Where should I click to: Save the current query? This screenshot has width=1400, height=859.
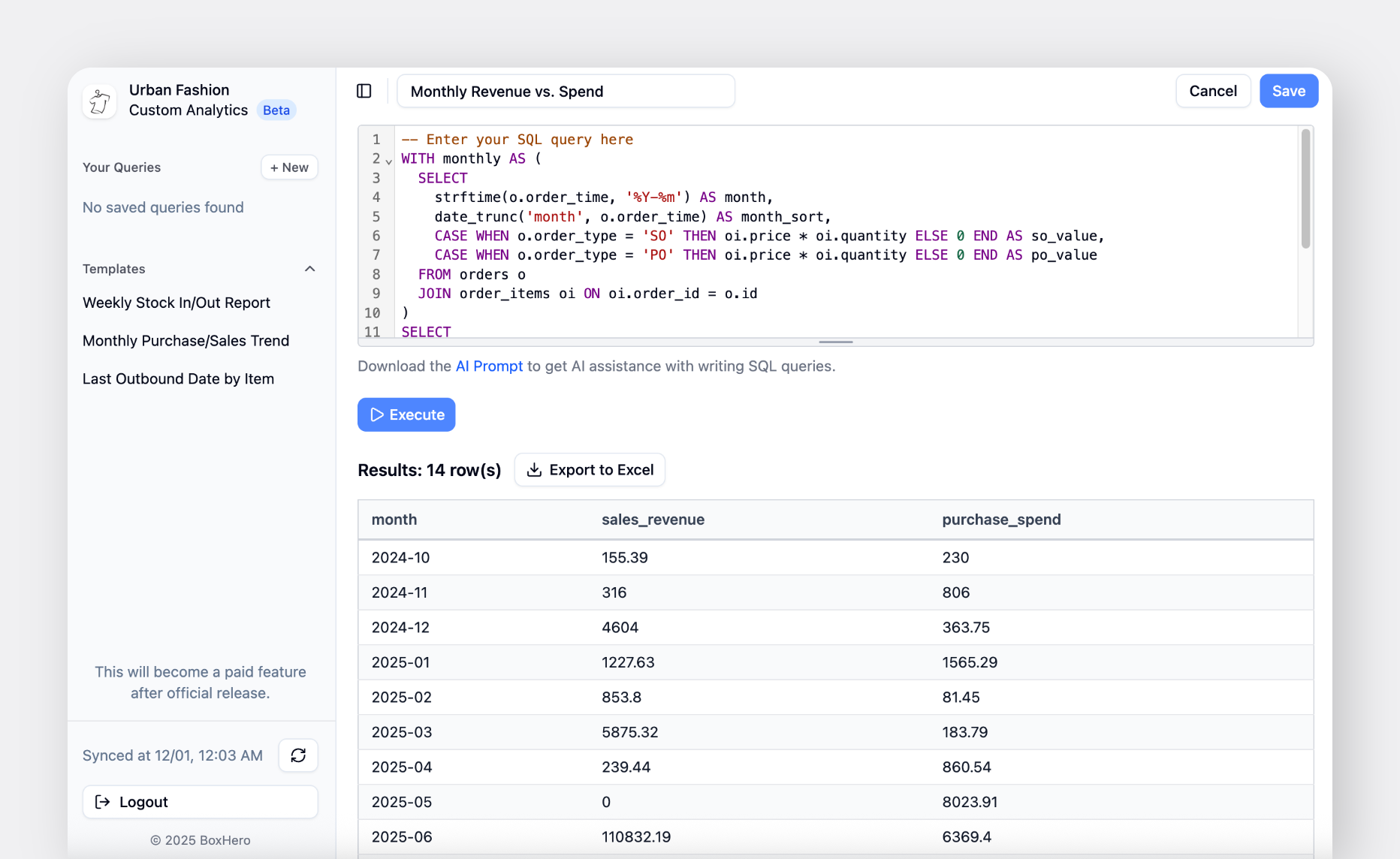click(1288, 90)
